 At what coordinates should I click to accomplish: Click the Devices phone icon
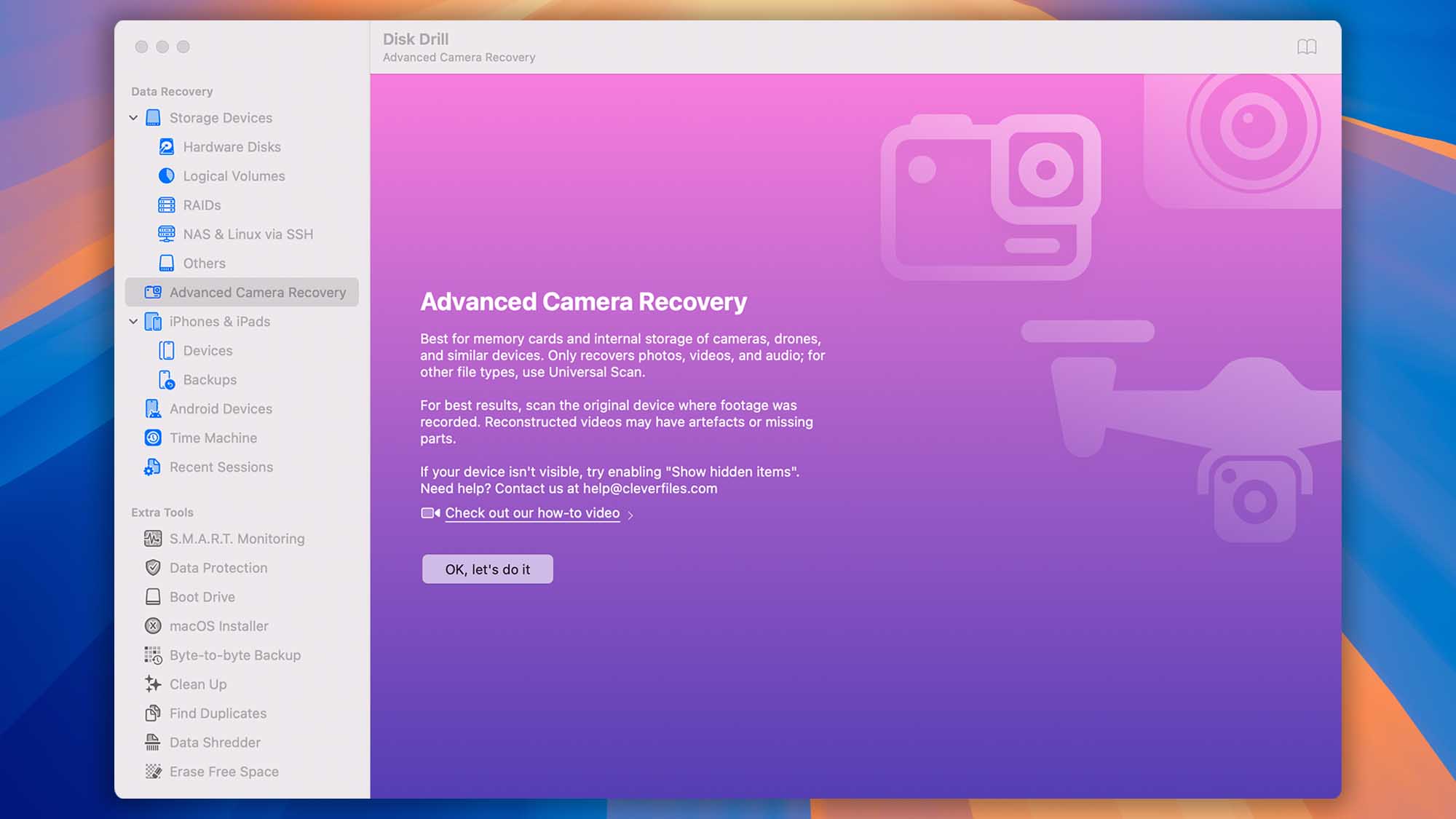167,351
